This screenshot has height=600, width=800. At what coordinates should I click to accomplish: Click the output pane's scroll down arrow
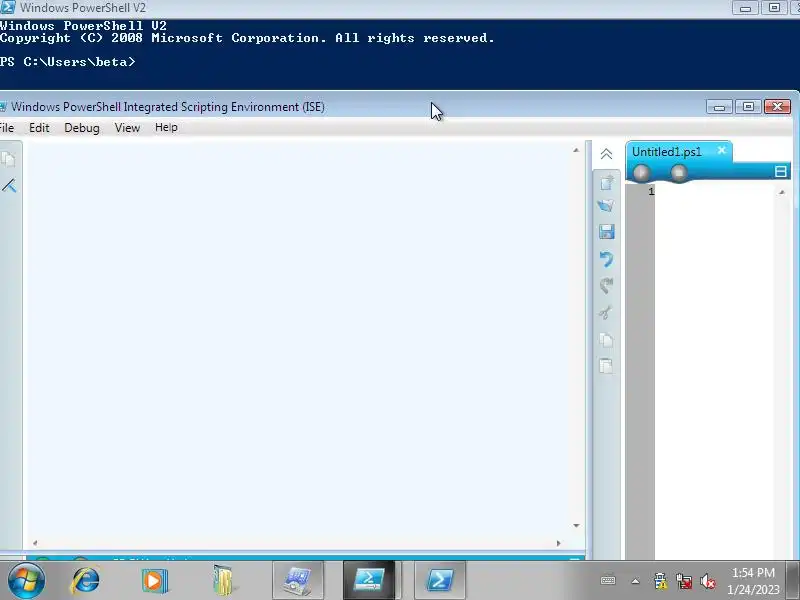(576, 526)
